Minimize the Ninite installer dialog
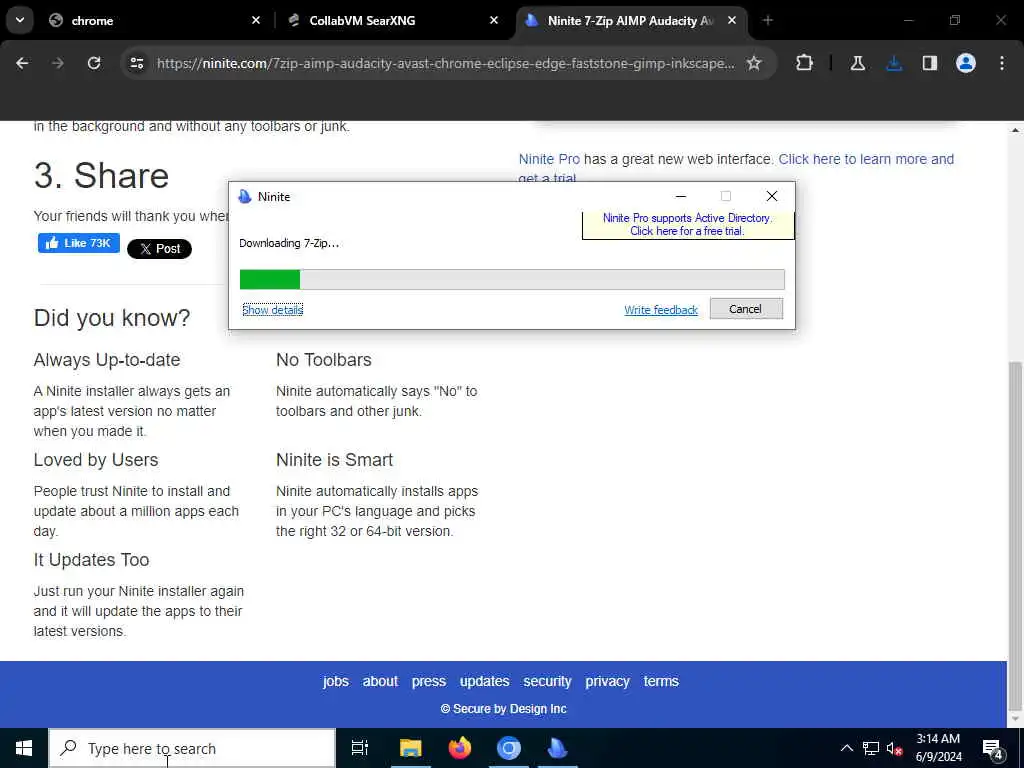The height and width of the screenshot is (768, 1024). 680,196
